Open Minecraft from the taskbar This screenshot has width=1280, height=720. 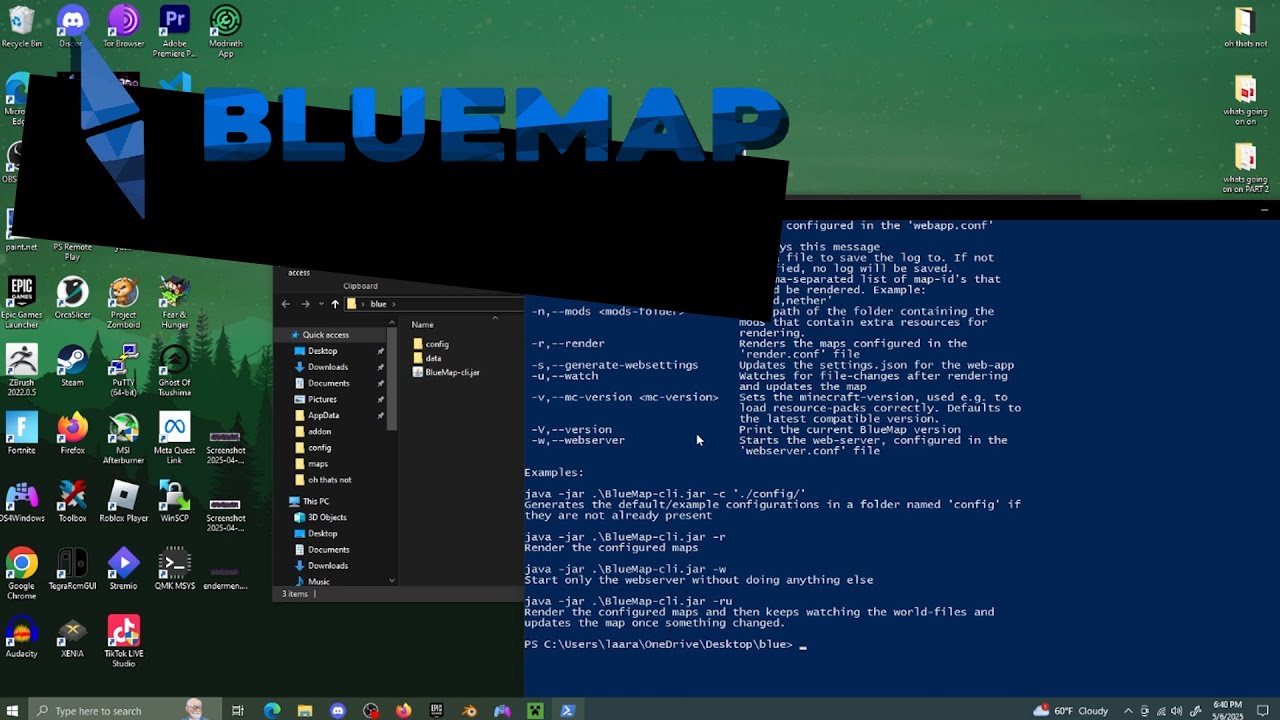(x=535, y=711)
